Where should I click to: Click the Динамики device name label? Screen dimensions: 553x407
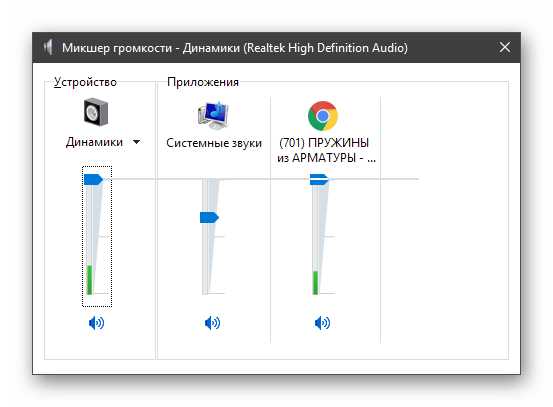(x=94, y=142)
